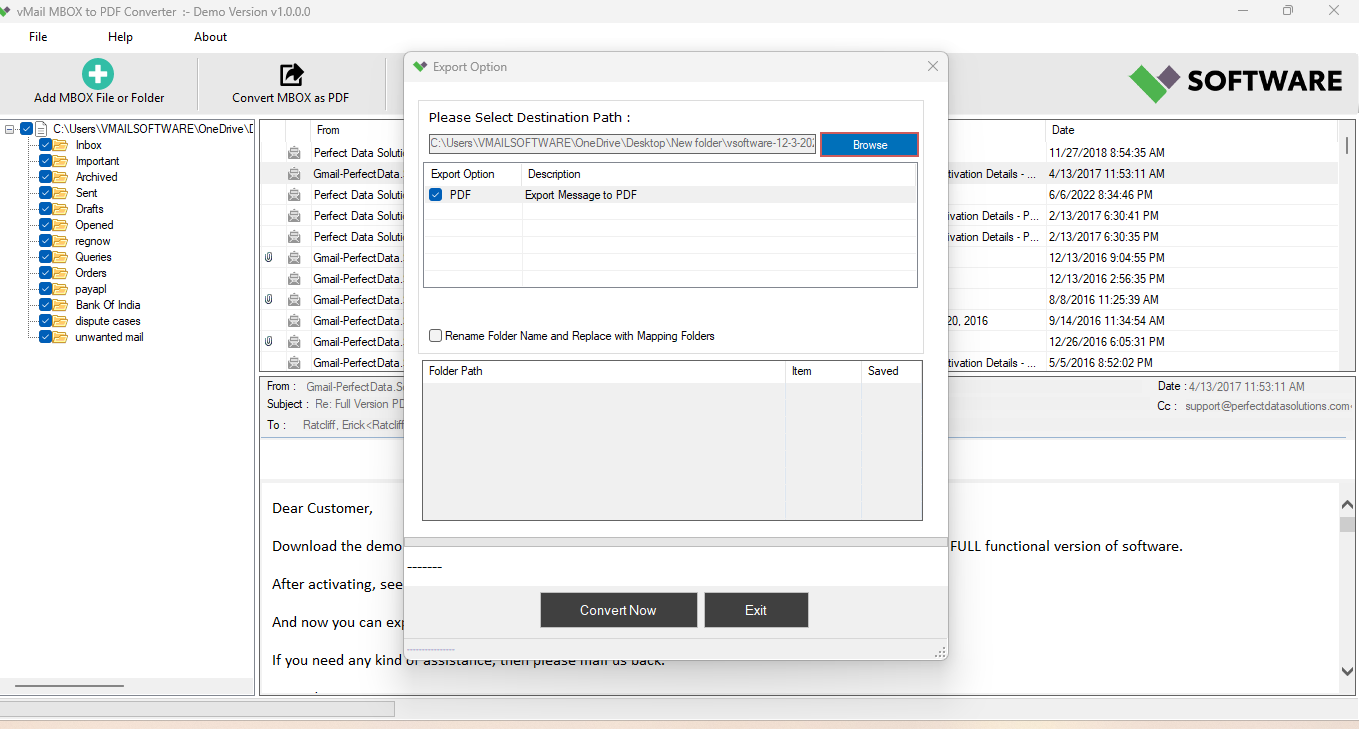Screen dimensions: 1359x729
Task: Click the Convert MBOX as PDF toolbar icon
Action: (290, 74)
